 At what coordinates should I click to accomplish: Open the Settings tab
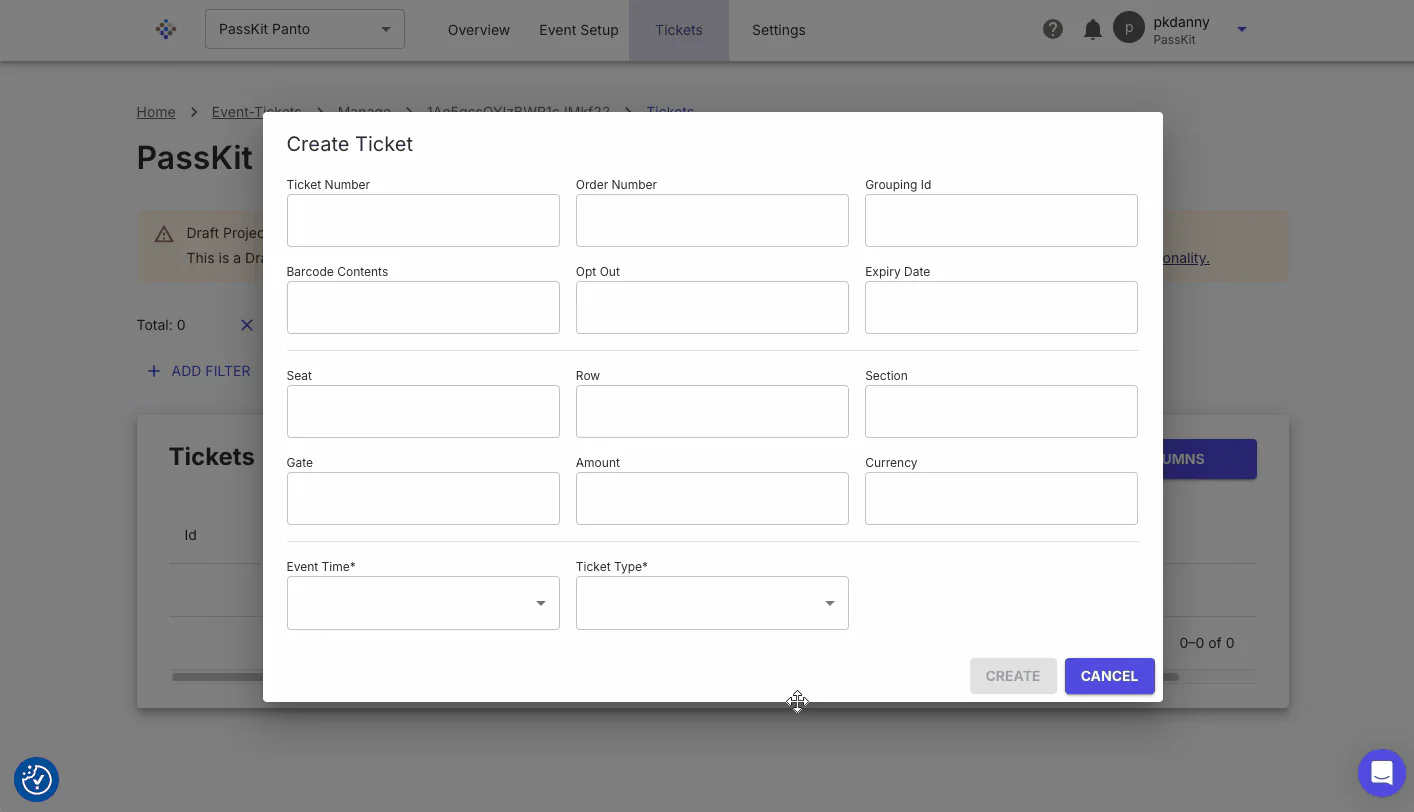point(779,30)
